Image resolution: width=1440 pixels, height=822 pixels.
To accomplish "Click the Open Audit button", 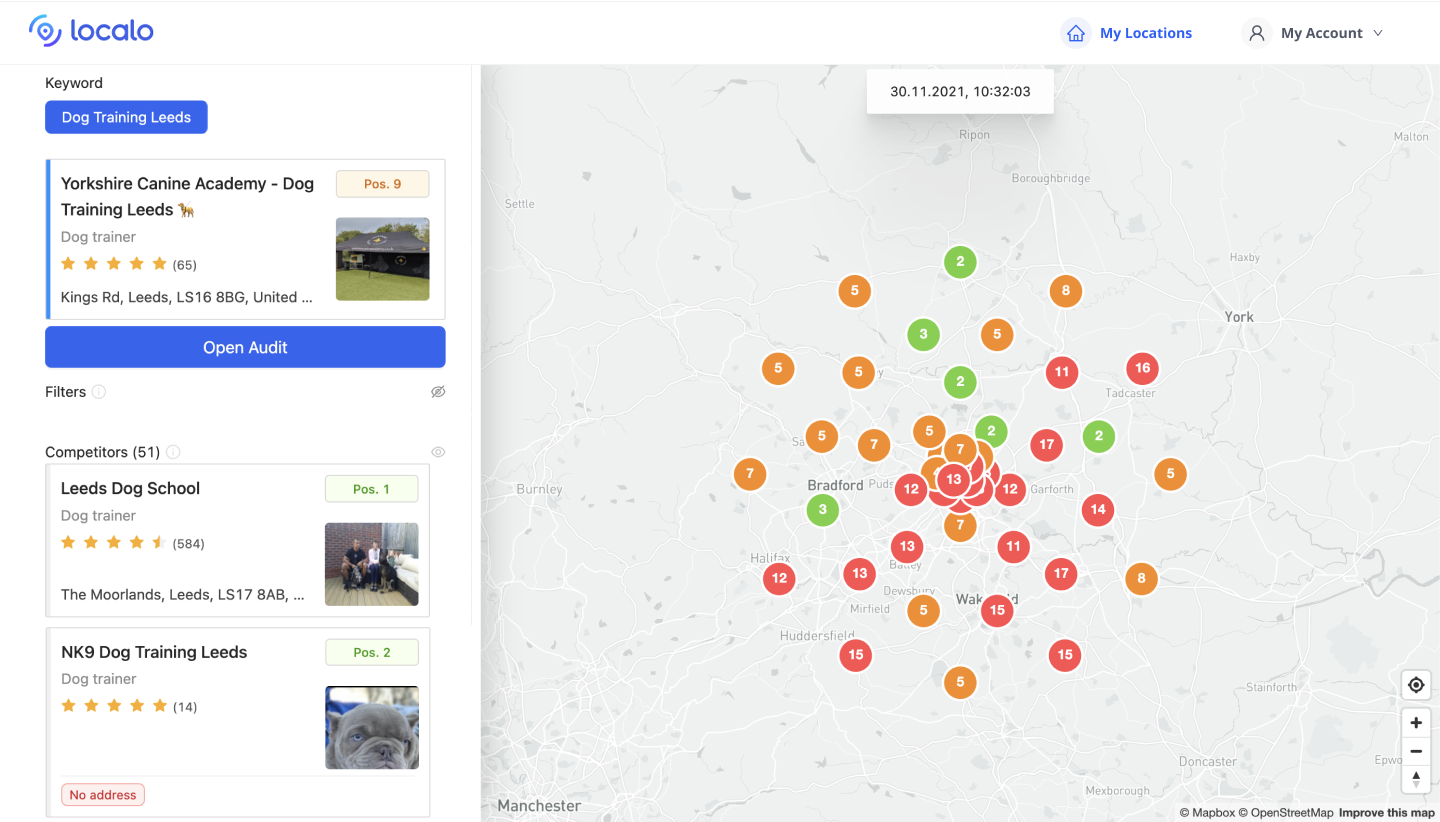I will 245,347.
